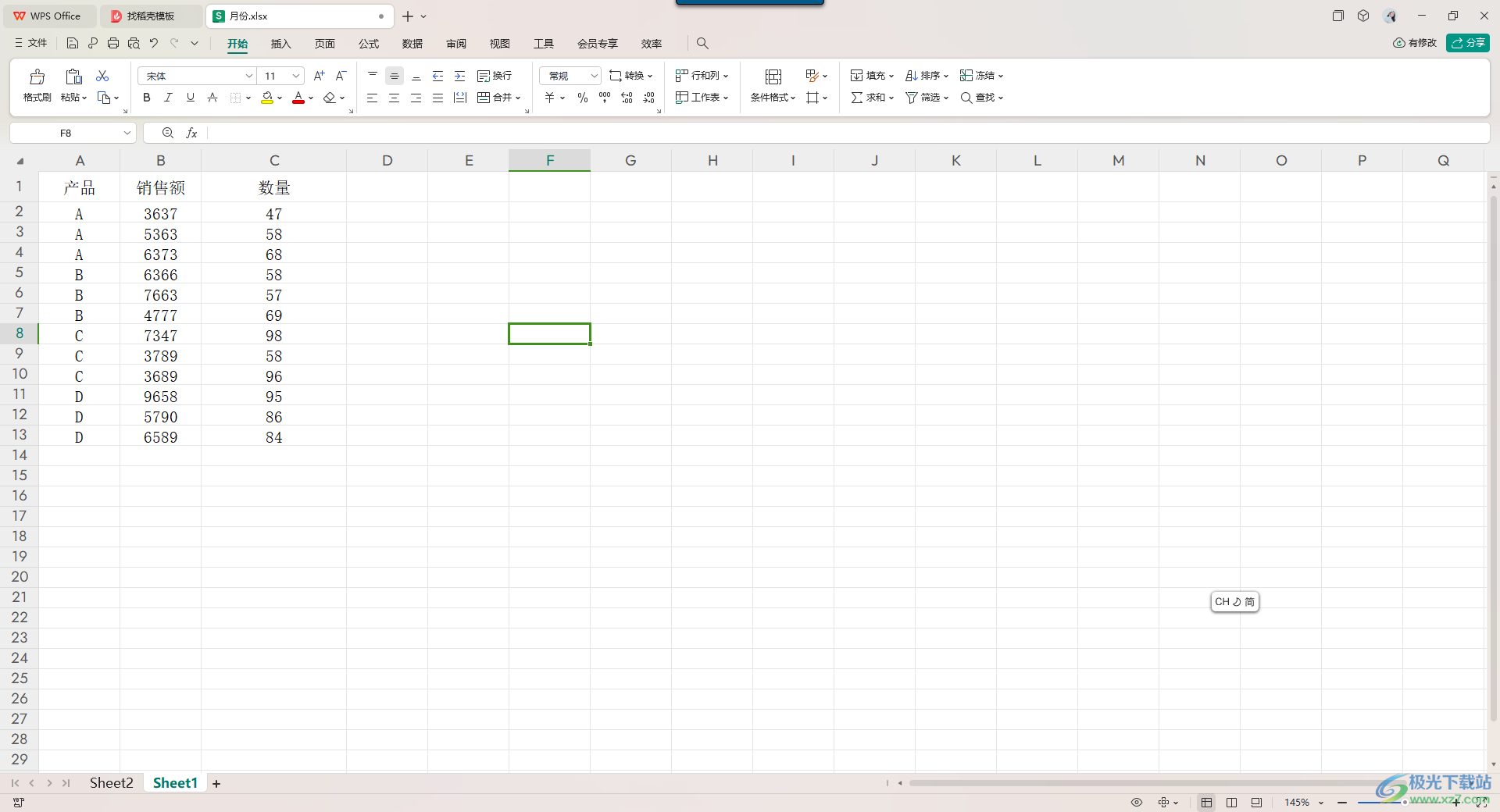Toggle Underline formatting

click(x=190, y=98)
